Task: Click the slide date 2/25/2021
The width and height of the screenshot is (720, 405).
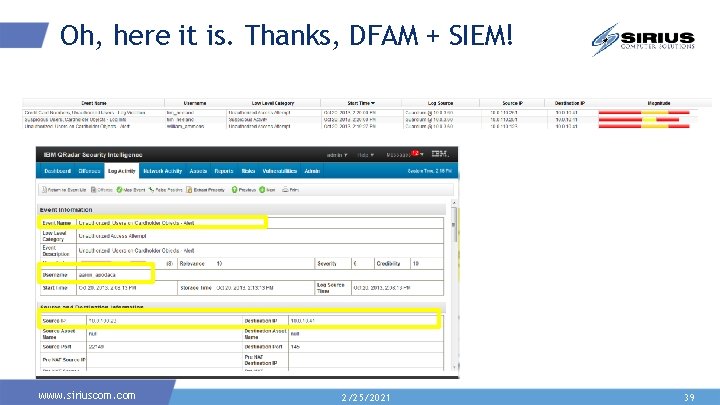Action: 366,398
